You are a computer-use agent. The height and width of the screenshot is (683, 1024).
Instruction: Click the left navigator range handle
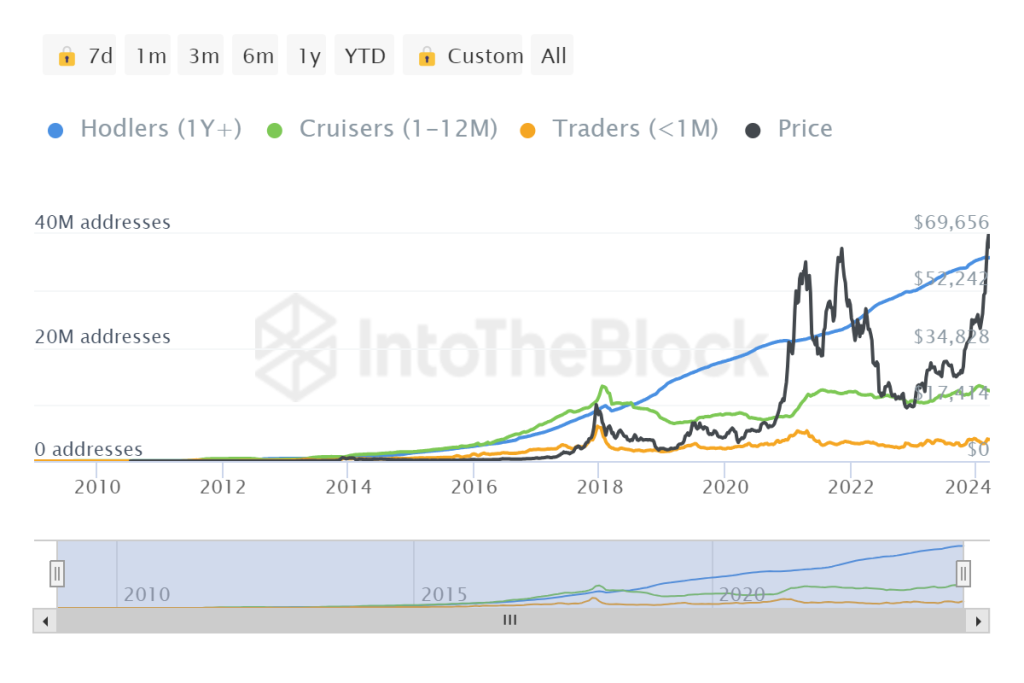pyautogui.click(x=57, y=573)
